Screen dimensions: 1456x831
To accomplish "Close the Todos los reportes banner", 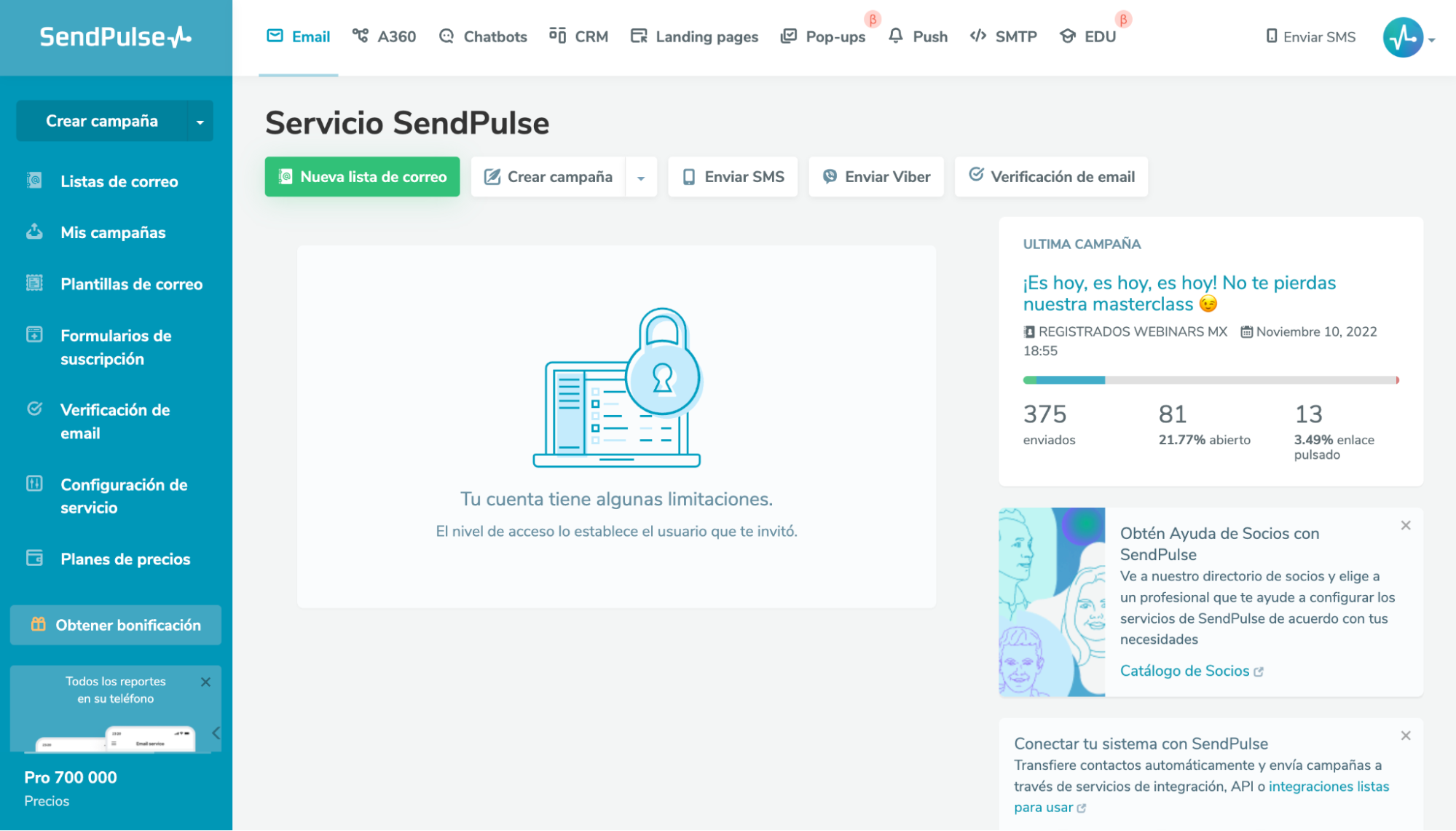I will (x=205, y=682).
